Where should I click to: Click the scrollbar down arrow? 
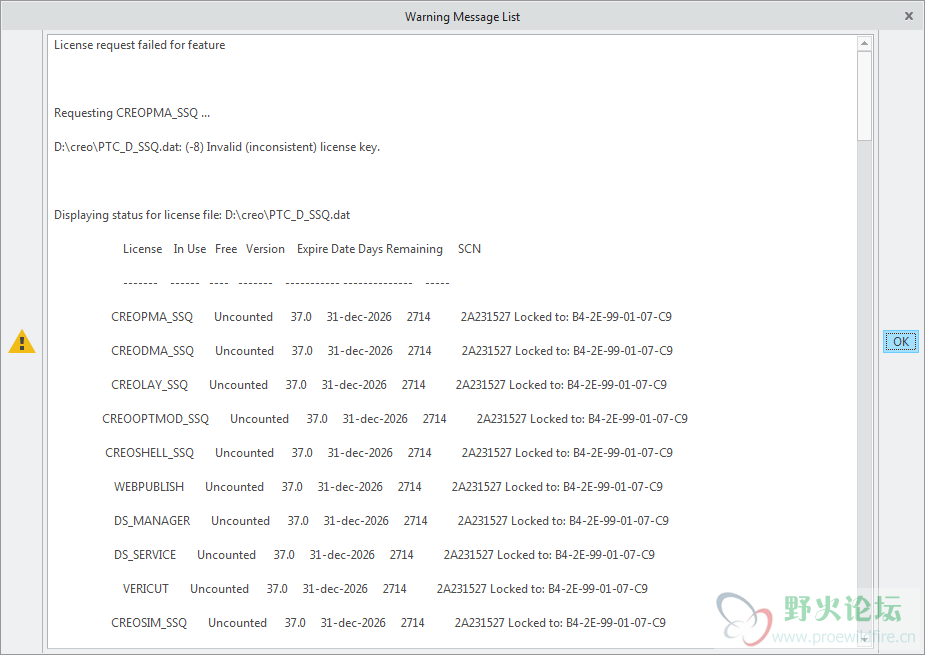pyautogui.click(x=864, y=639)
